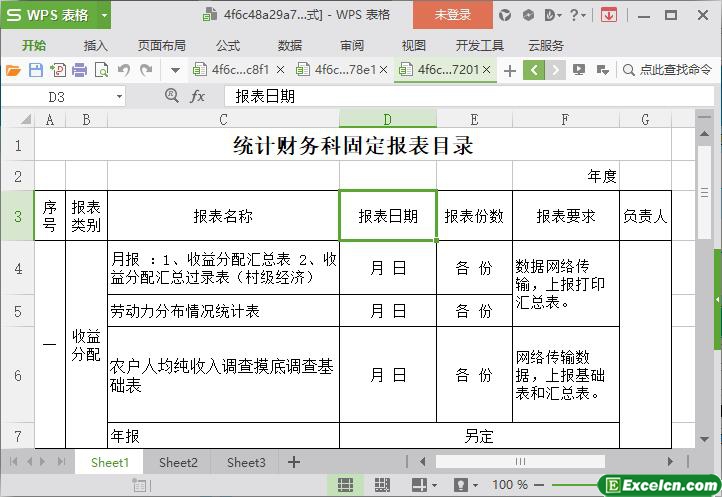This screenshot has width=722, height=497.
Task: Save the workbook using the floppy icon
Action: coord(35,70)
